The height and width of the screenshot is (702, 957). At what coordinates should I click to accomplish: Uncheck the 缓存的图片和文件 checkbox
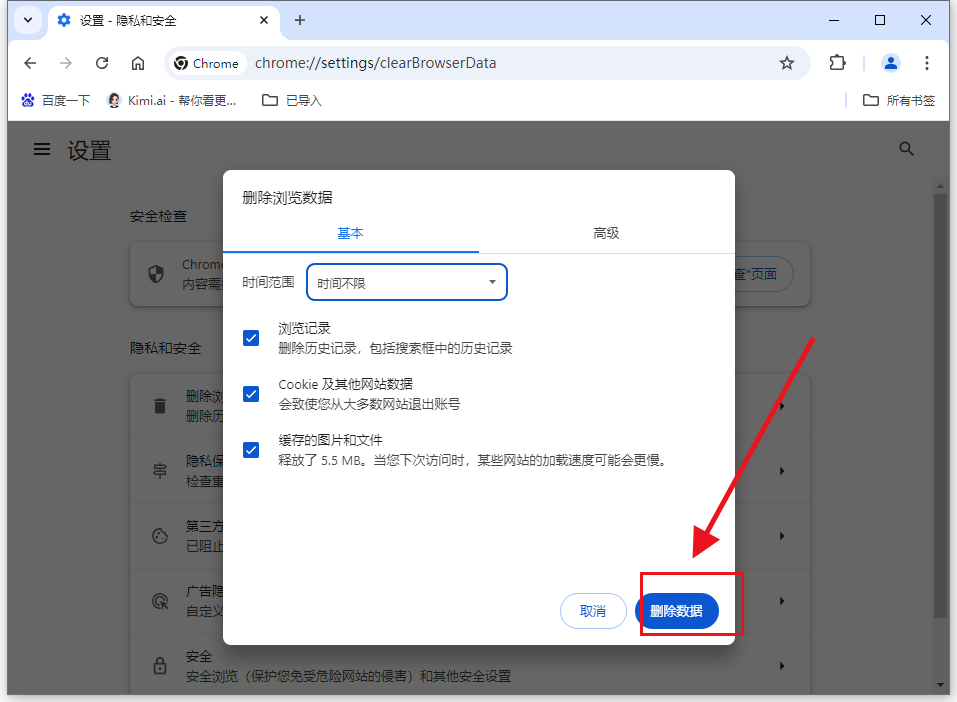(x=251, y=451)
